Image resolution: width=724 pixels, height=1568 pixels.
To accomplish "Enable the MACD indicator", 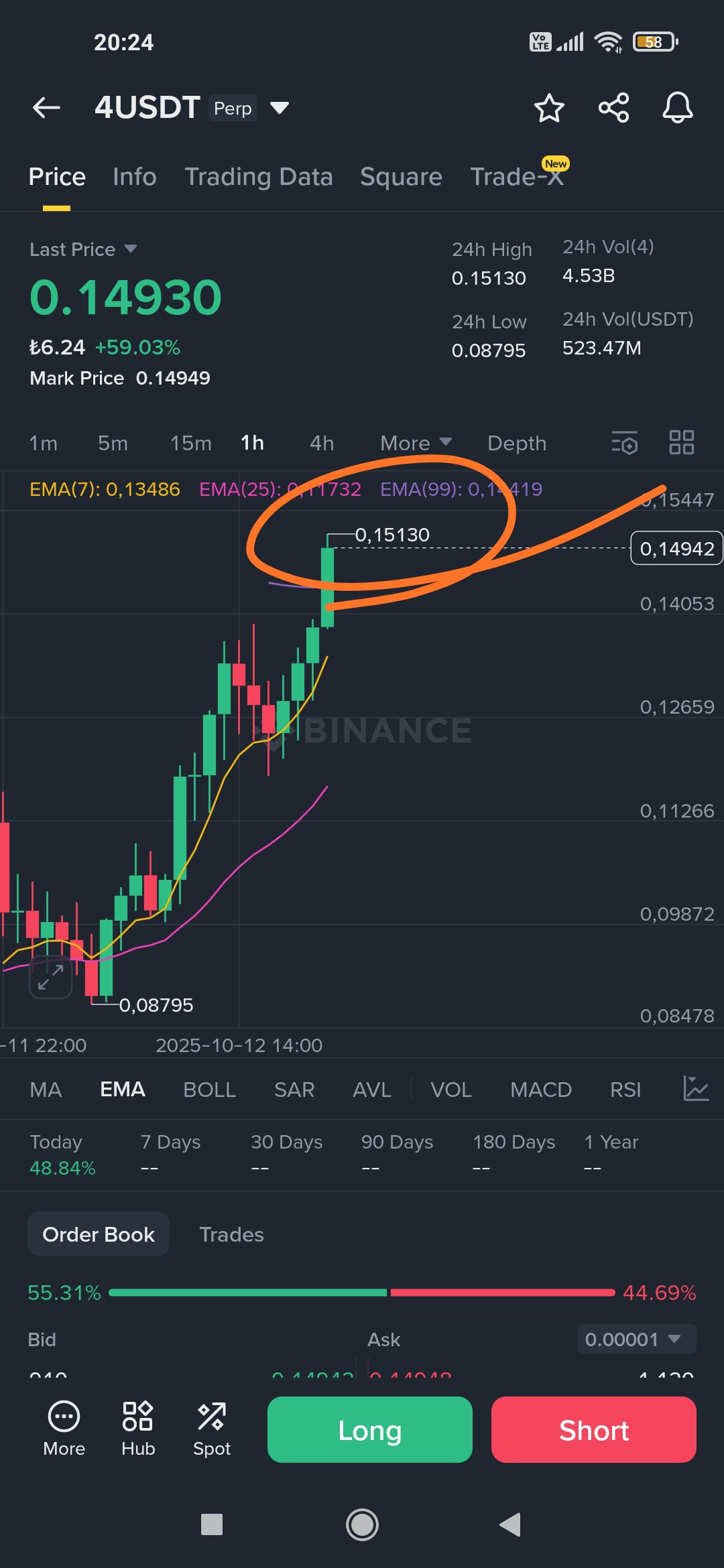I will tap(540, 1090).
